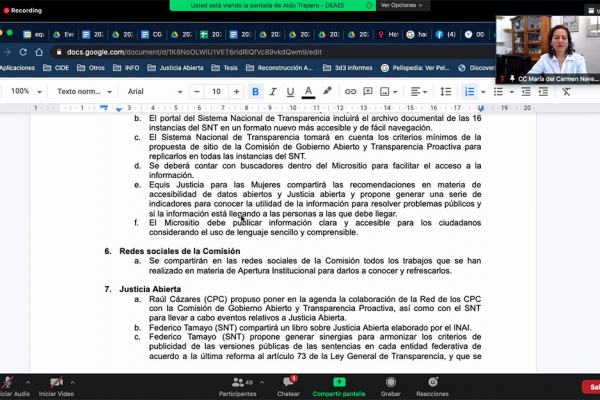
Task: Open the Chatear chat panel
Action: point(289,387)
